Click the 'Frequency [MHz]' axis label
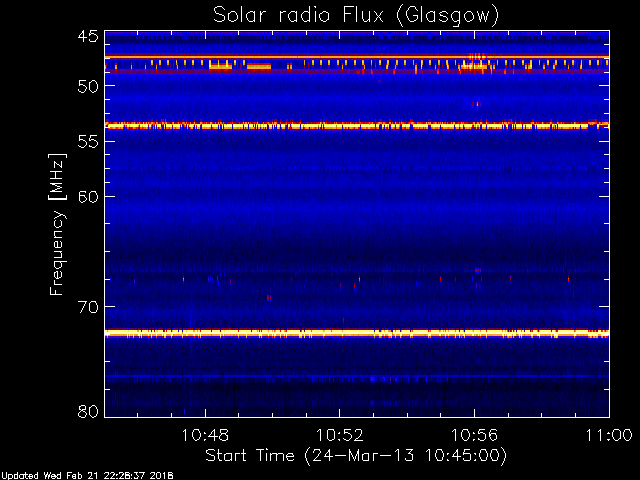 click(57, 224)
